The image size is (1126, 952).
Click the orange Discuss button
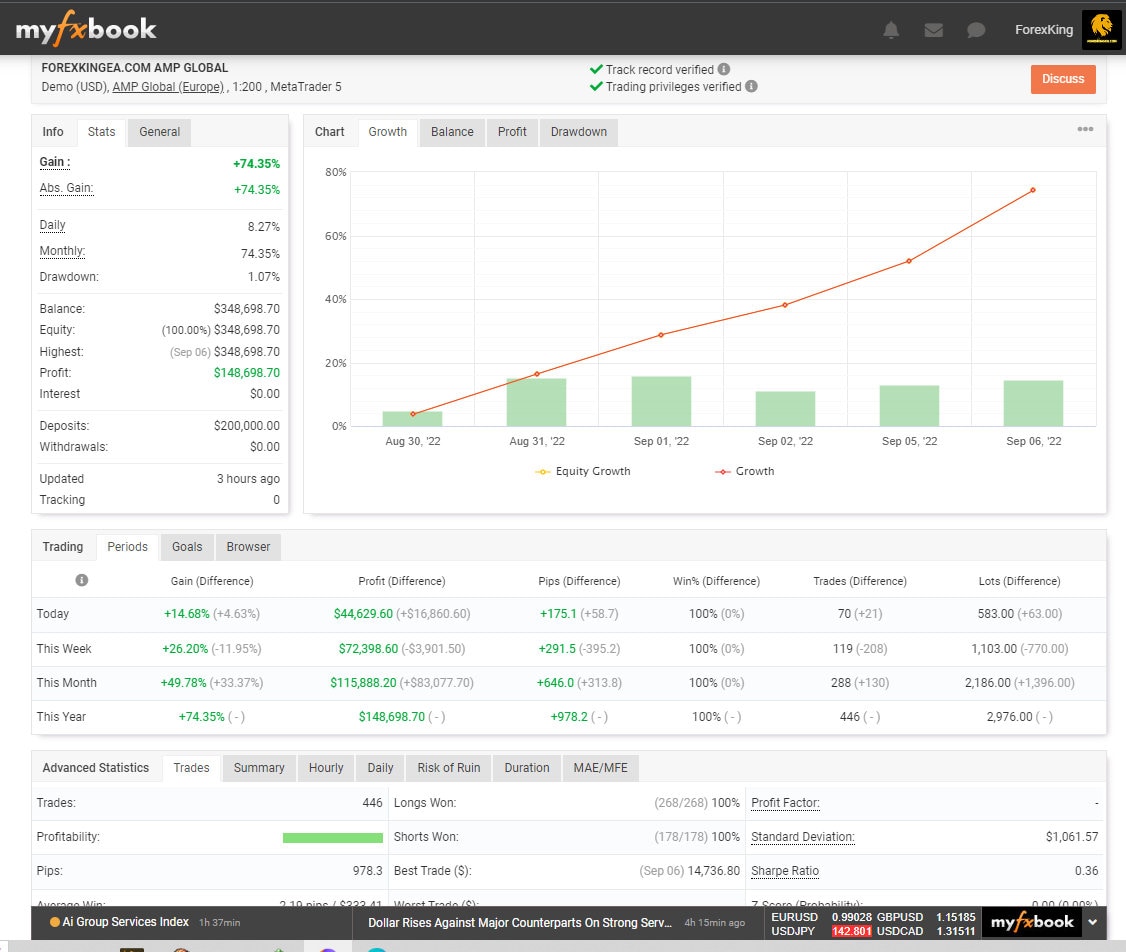pos(1063,79)
